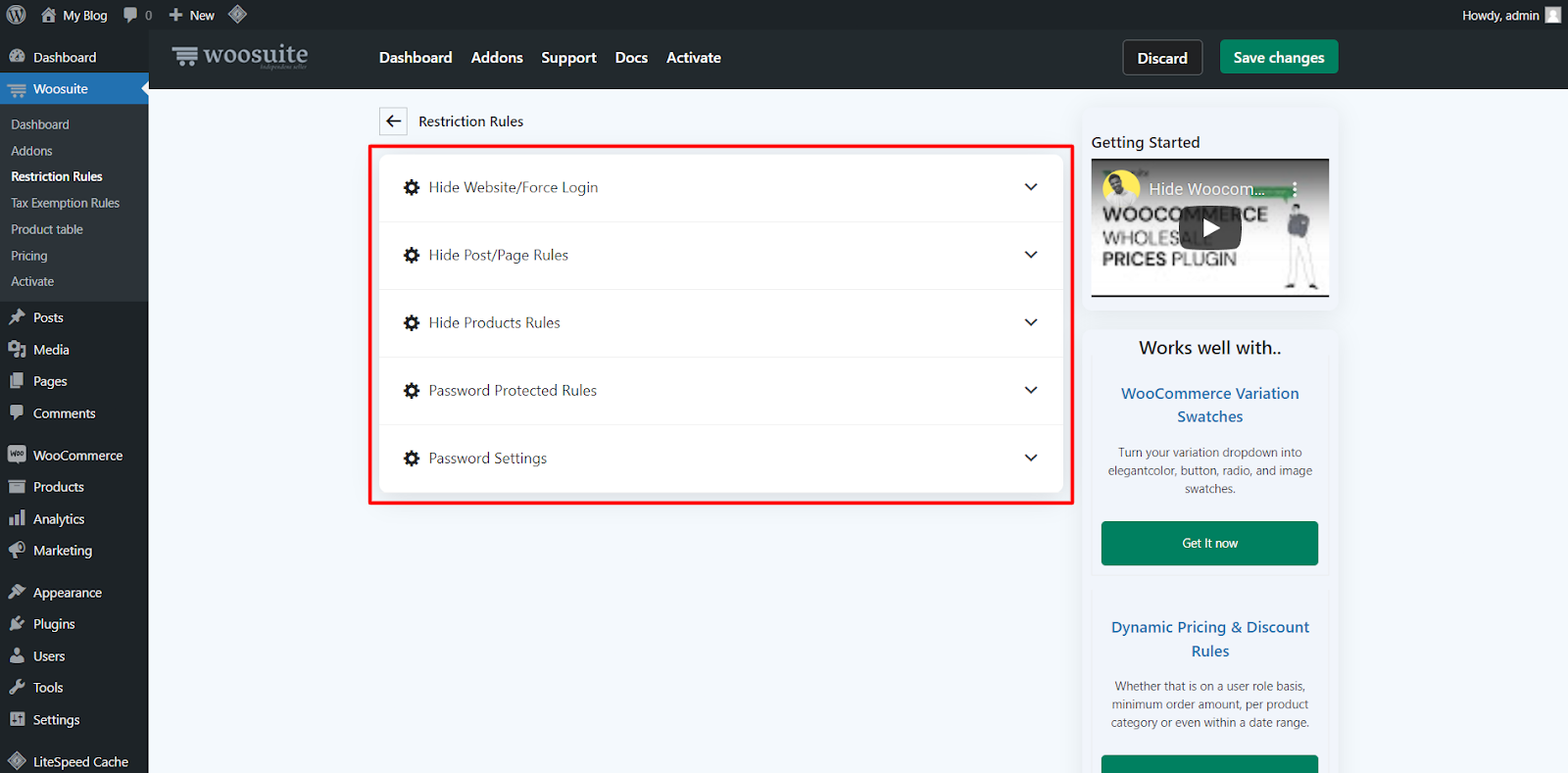This screenshot has height=773, width=1568.
Task: Play the Getting Started video
Action: tap(1210, 228)
